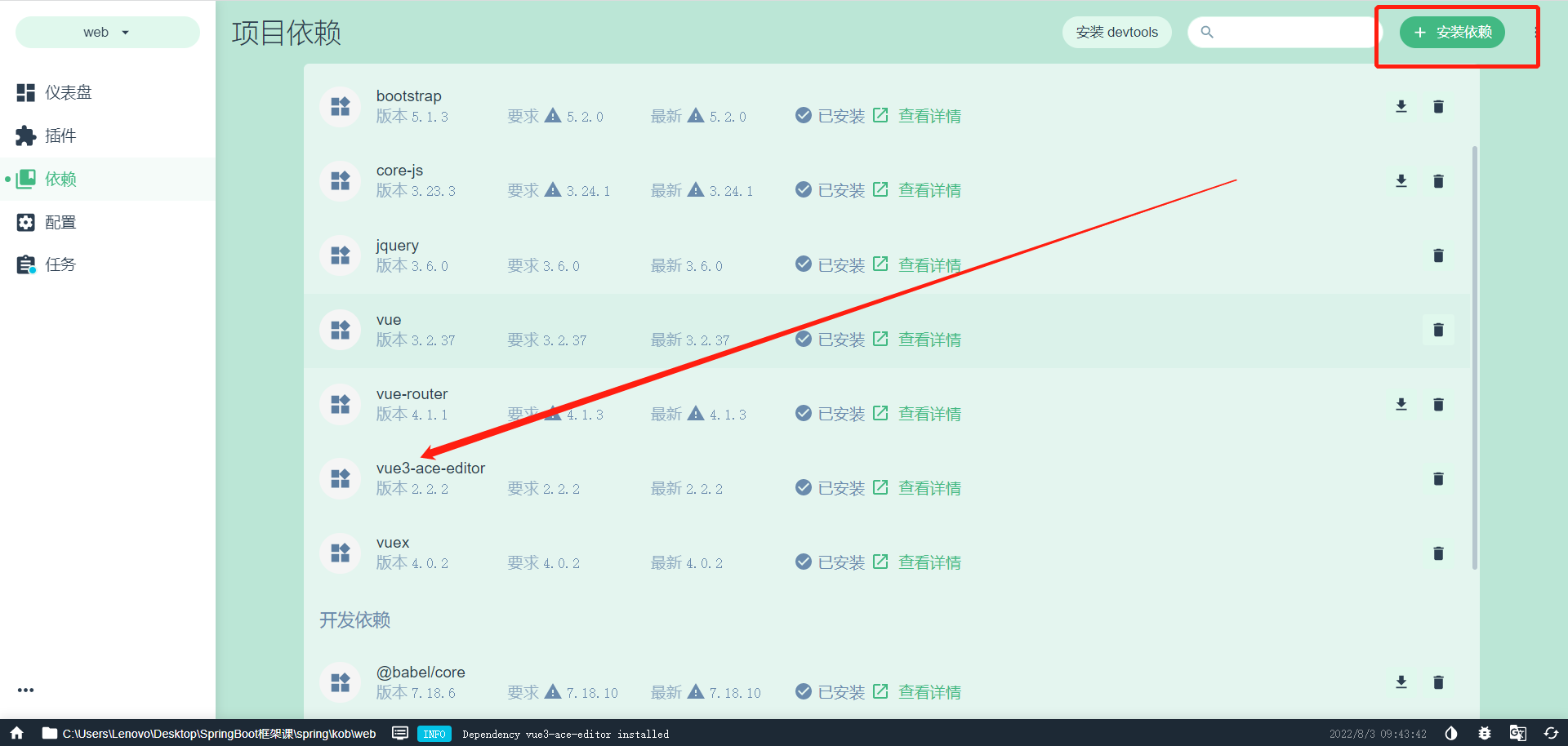Click the dependency search field
Viewport: 1568px width, 746px height.
[x=1282, y=32]
